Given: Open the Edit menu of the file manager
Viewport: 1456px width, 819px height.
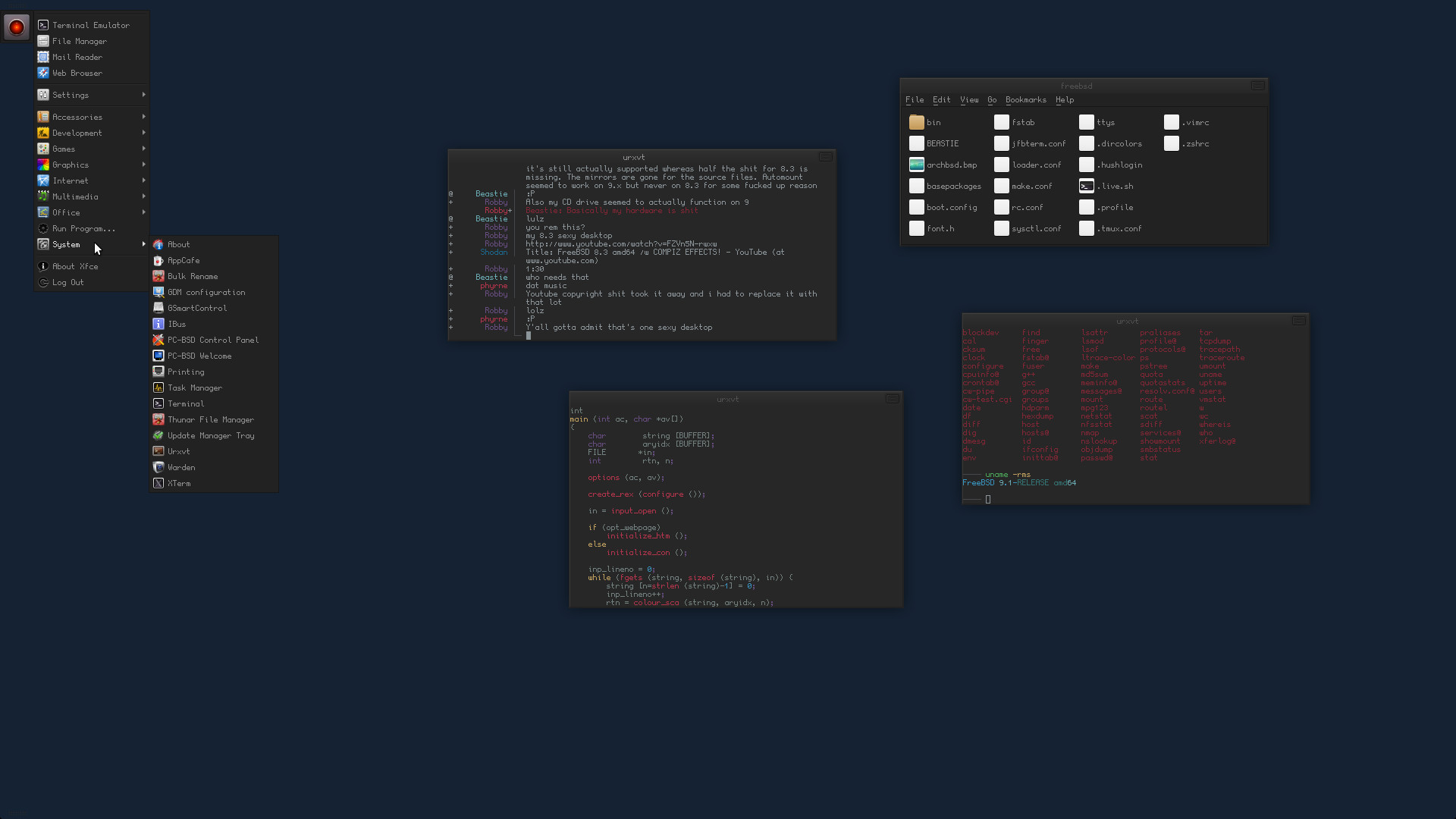Looking at the screenshot, I should tap(940, 99).
